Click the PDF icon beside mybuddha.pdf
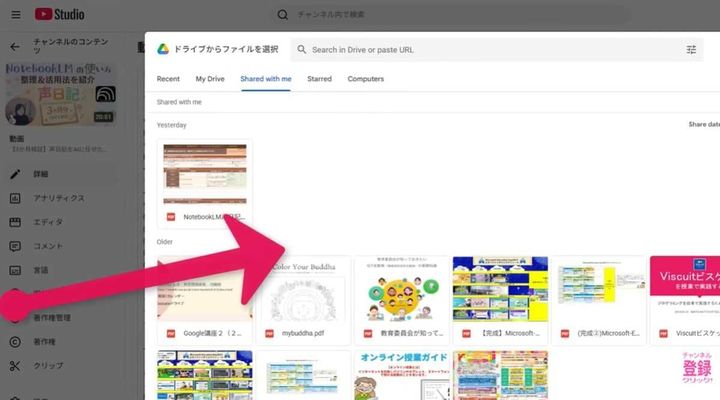The height and width of the screenshot is (400, 720). (x=270, y=333)
